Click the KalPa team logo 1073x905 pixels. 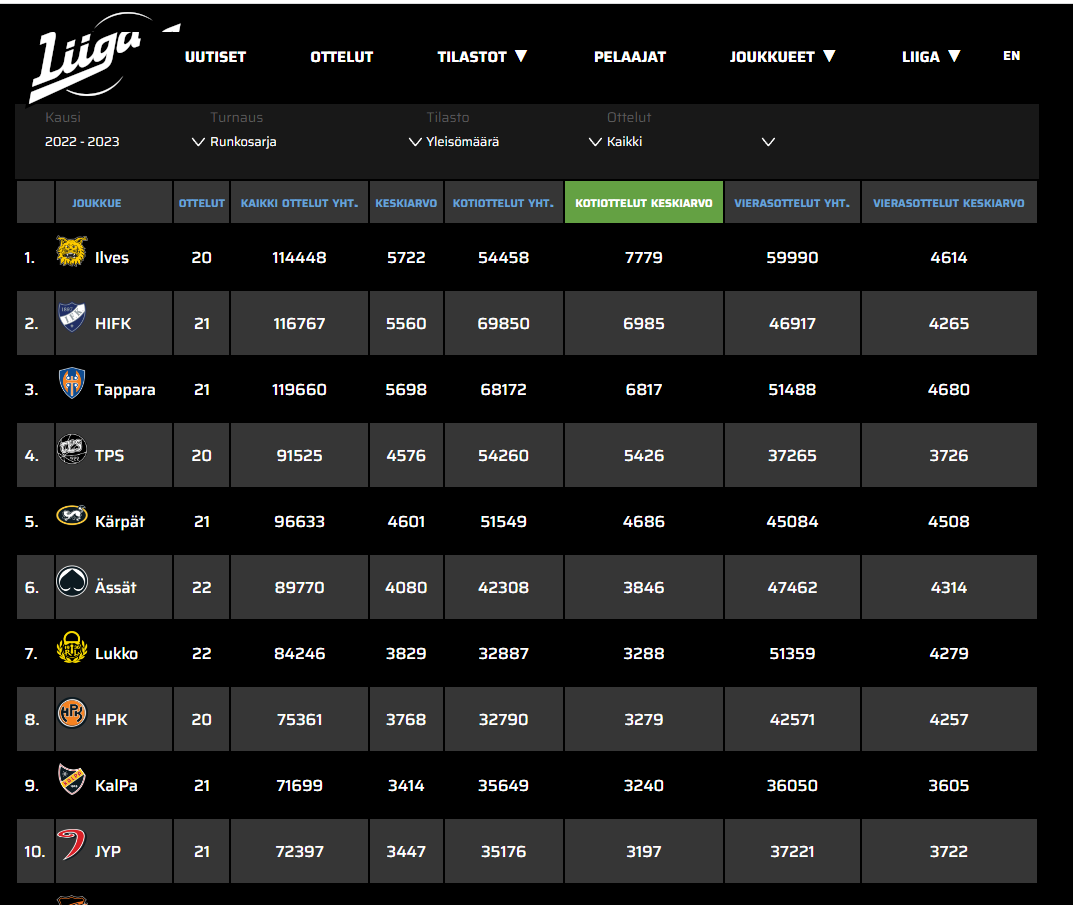point(72,779)
